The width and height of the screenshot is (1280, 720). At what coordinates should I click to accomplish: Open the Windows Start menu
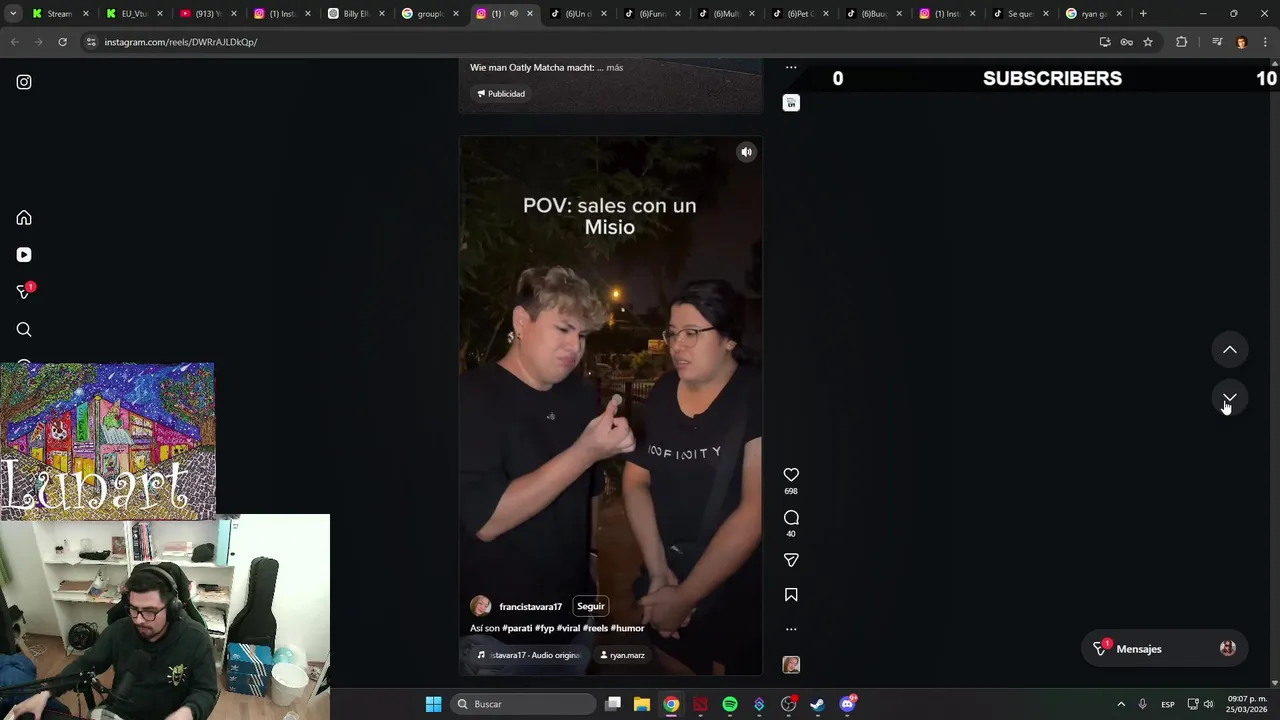[434, 704]
